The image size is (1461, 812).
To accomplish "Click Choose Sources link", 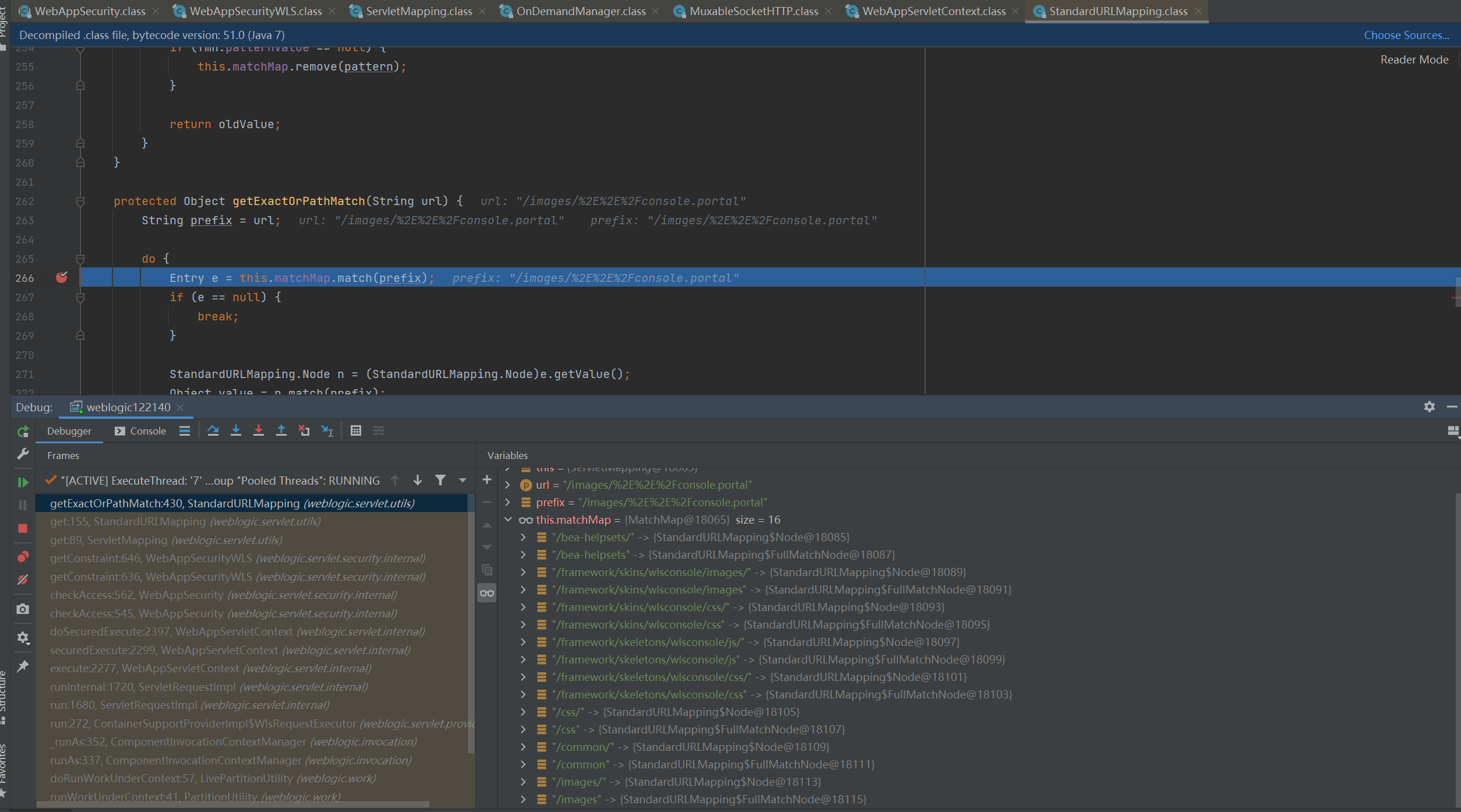I will (x=1406, y=35).
